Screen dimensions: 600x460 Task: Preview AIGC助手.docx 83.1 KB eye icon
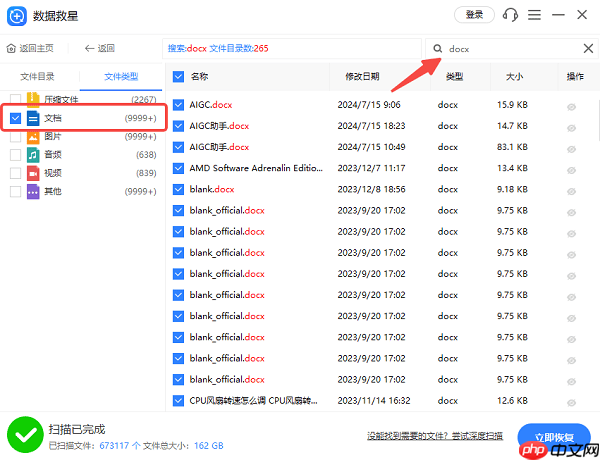click(x=571, y=149)
